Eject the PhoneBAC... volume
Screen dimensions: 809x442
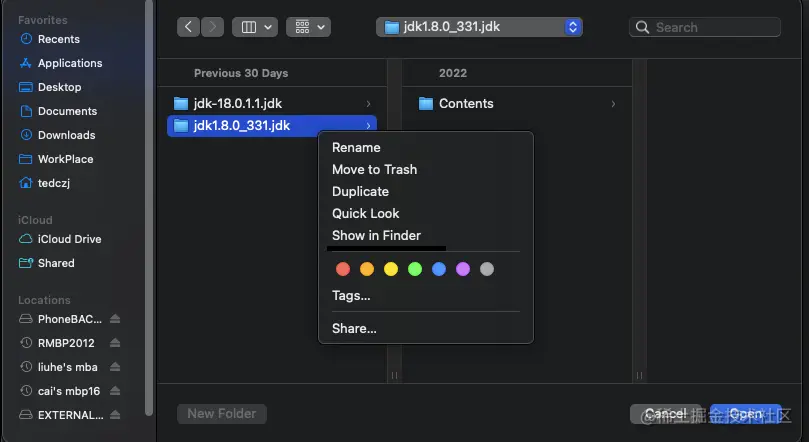coord(115,319)
